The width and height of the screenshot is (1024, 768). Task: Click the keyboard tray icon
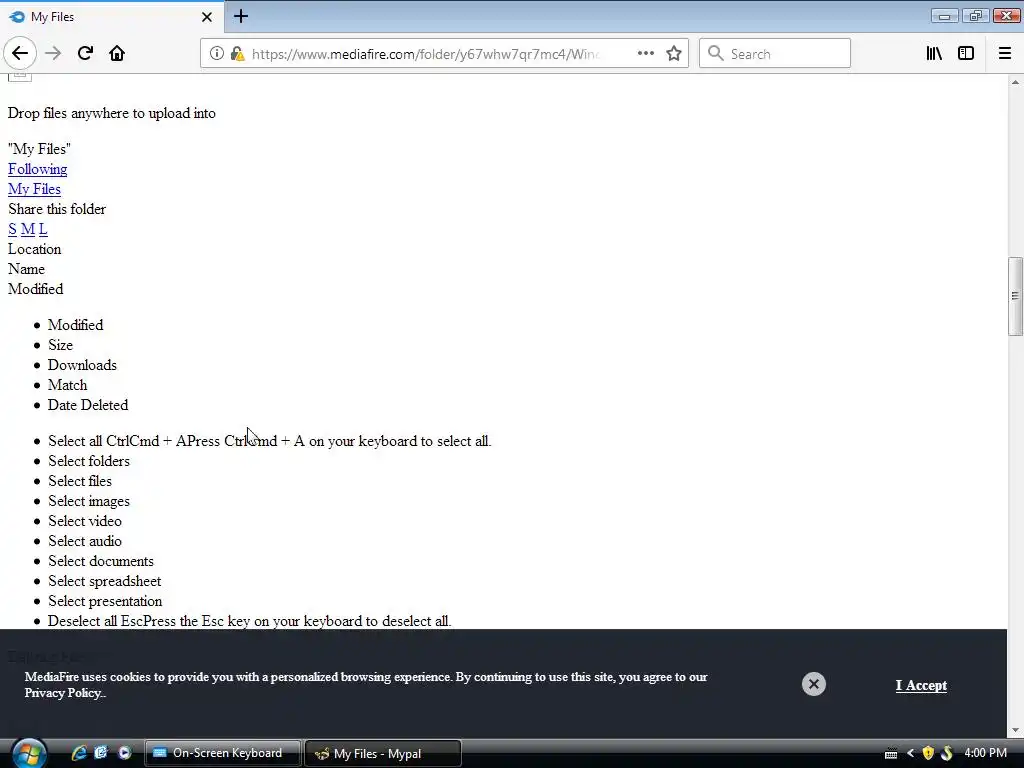click(x=891, y=754)
